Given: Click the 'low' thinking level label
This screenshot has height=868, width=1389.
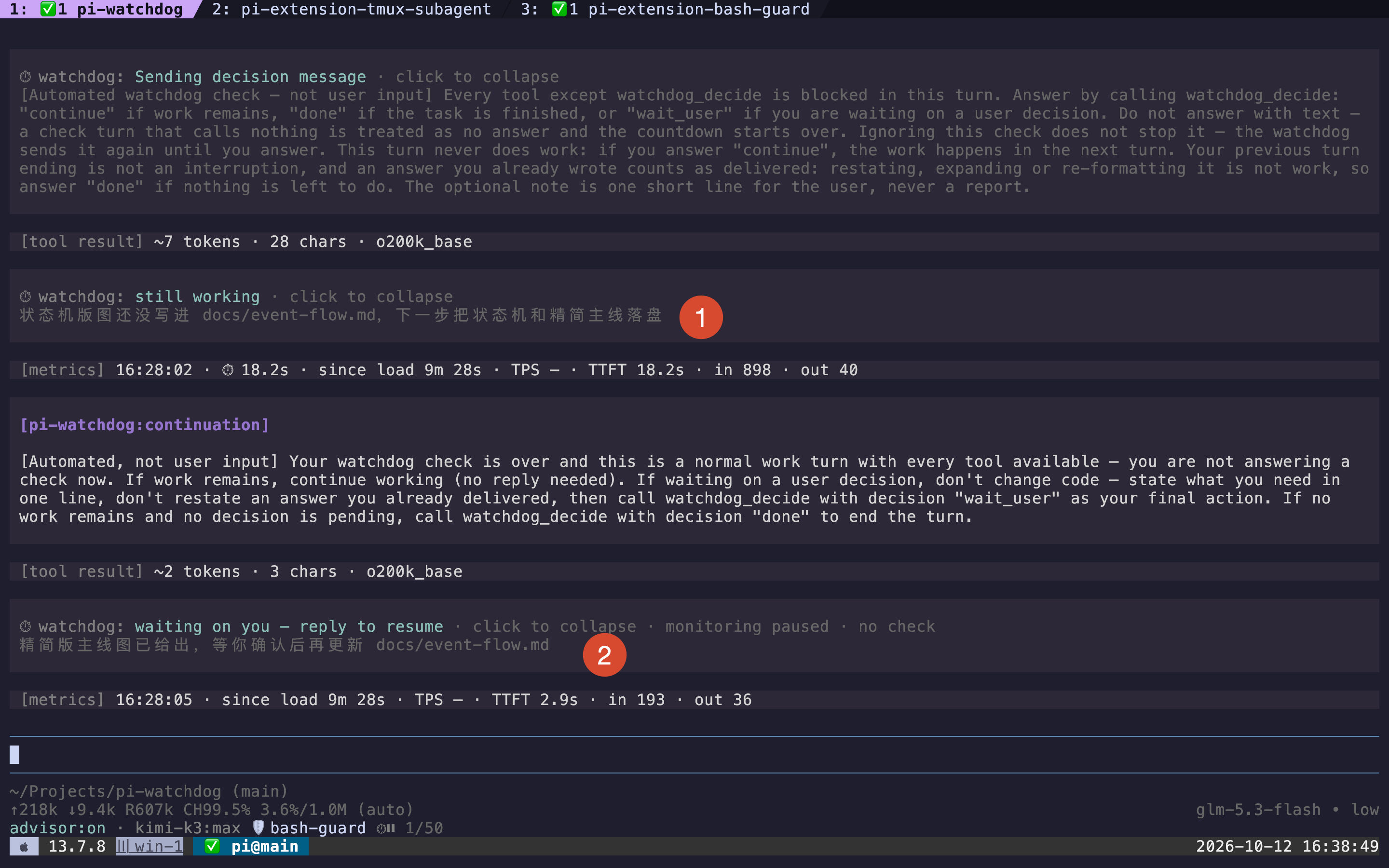Looking at the screenshot, I should tap(1364, 810).
